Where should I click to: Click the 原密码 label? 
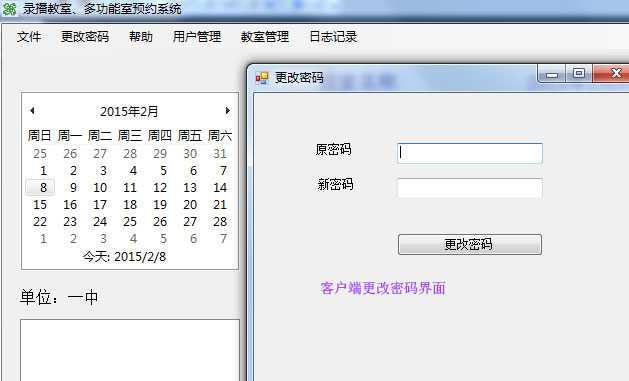(334, 150)
